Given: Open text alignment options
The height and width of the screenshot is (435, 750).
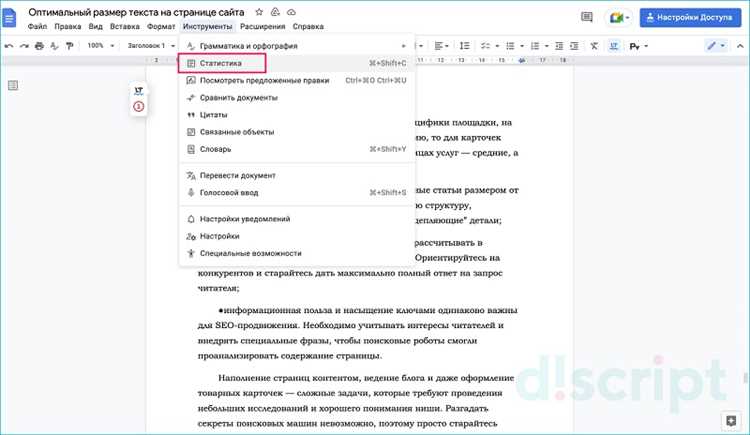Looking at the screenshot, I should click(x=441, y=46).
